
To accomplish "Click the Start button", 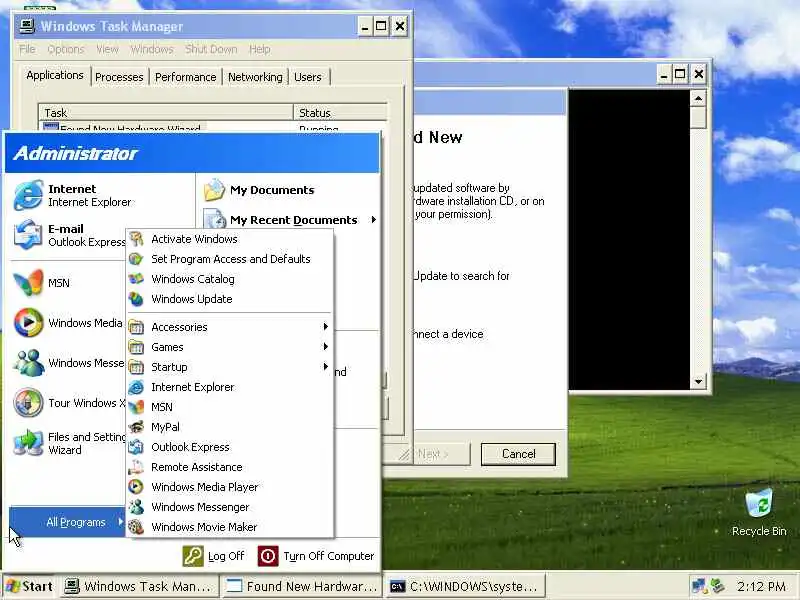I will (30, 586).
